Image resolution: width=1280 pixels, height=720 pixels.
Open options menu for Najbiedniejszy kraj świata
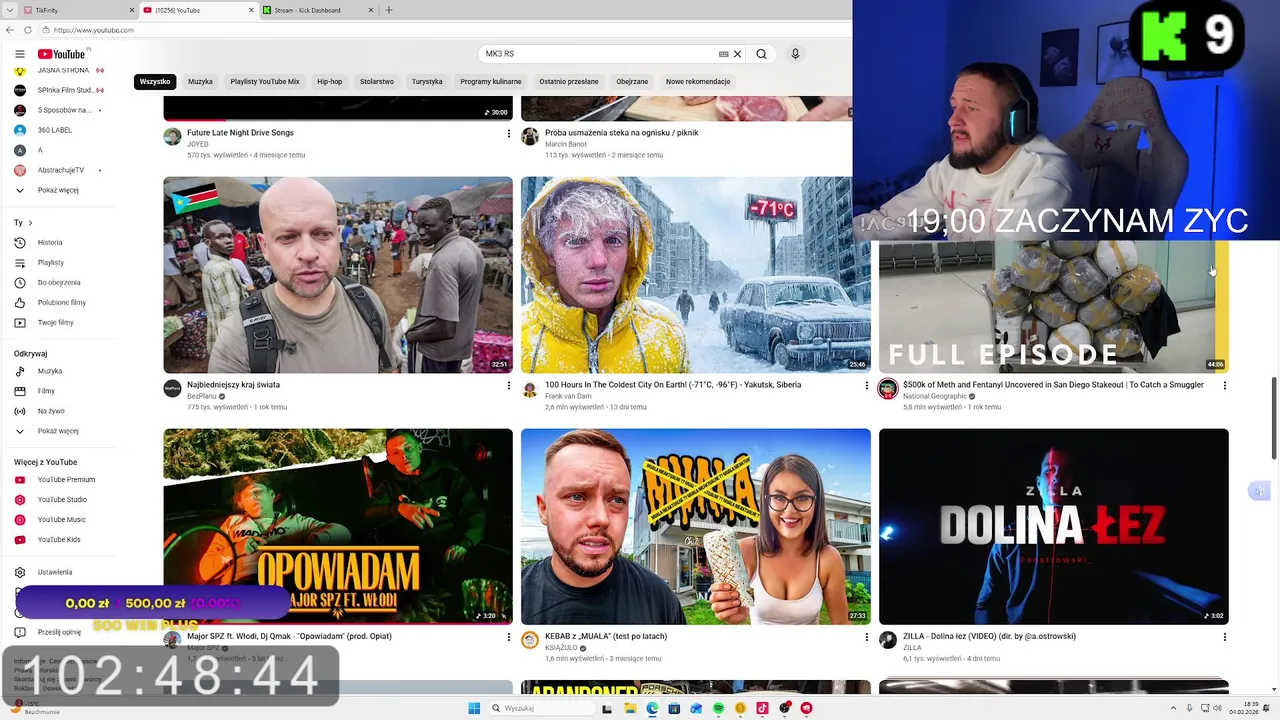click(x=508, y=386)
